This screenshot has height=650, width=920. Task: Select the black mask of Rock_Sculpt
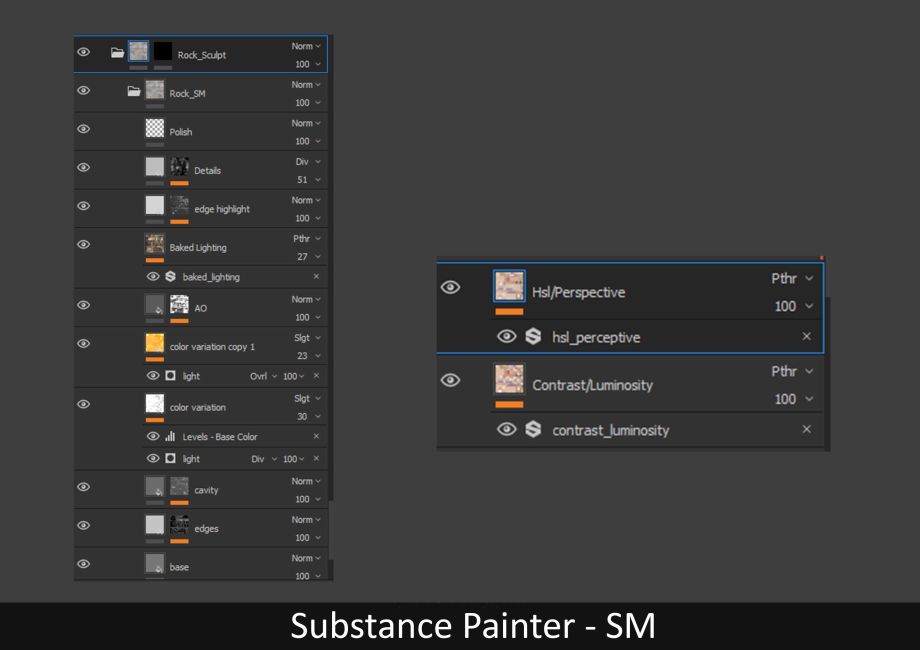pyautogui.click(x=163, y=52)
